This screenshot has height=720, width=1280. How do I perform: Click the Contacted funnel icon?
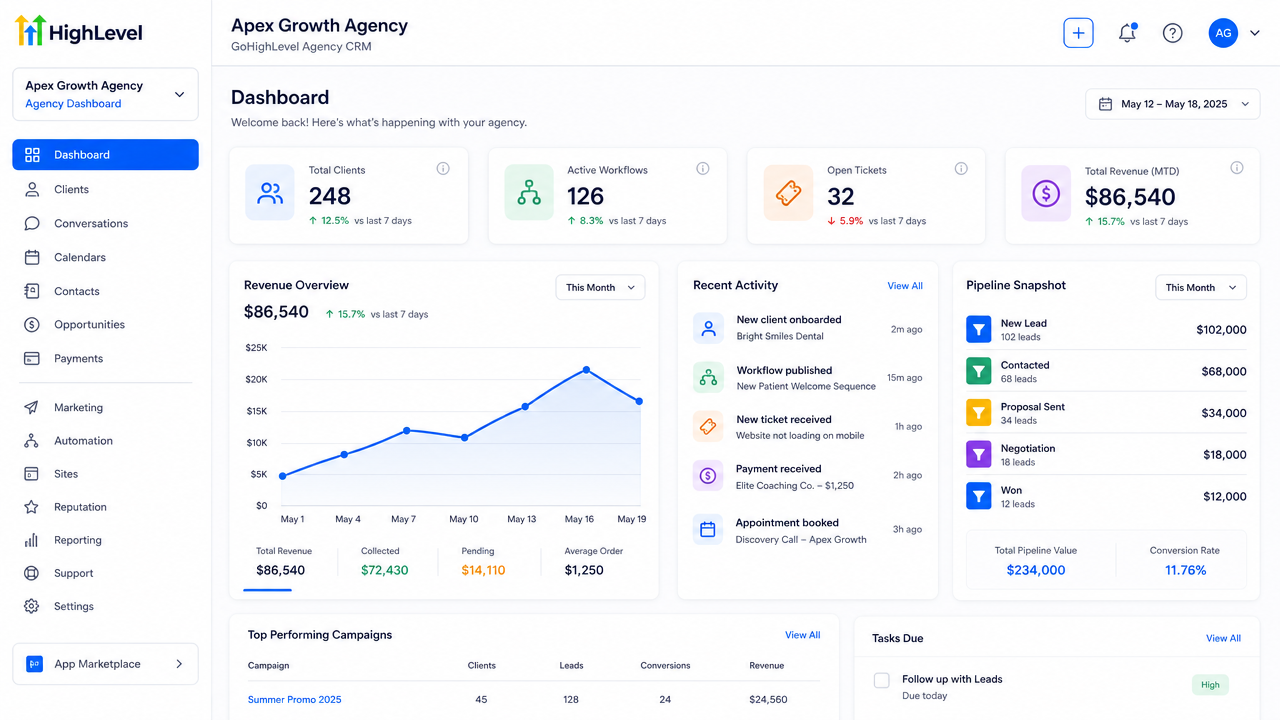click(x=978, y=371)
